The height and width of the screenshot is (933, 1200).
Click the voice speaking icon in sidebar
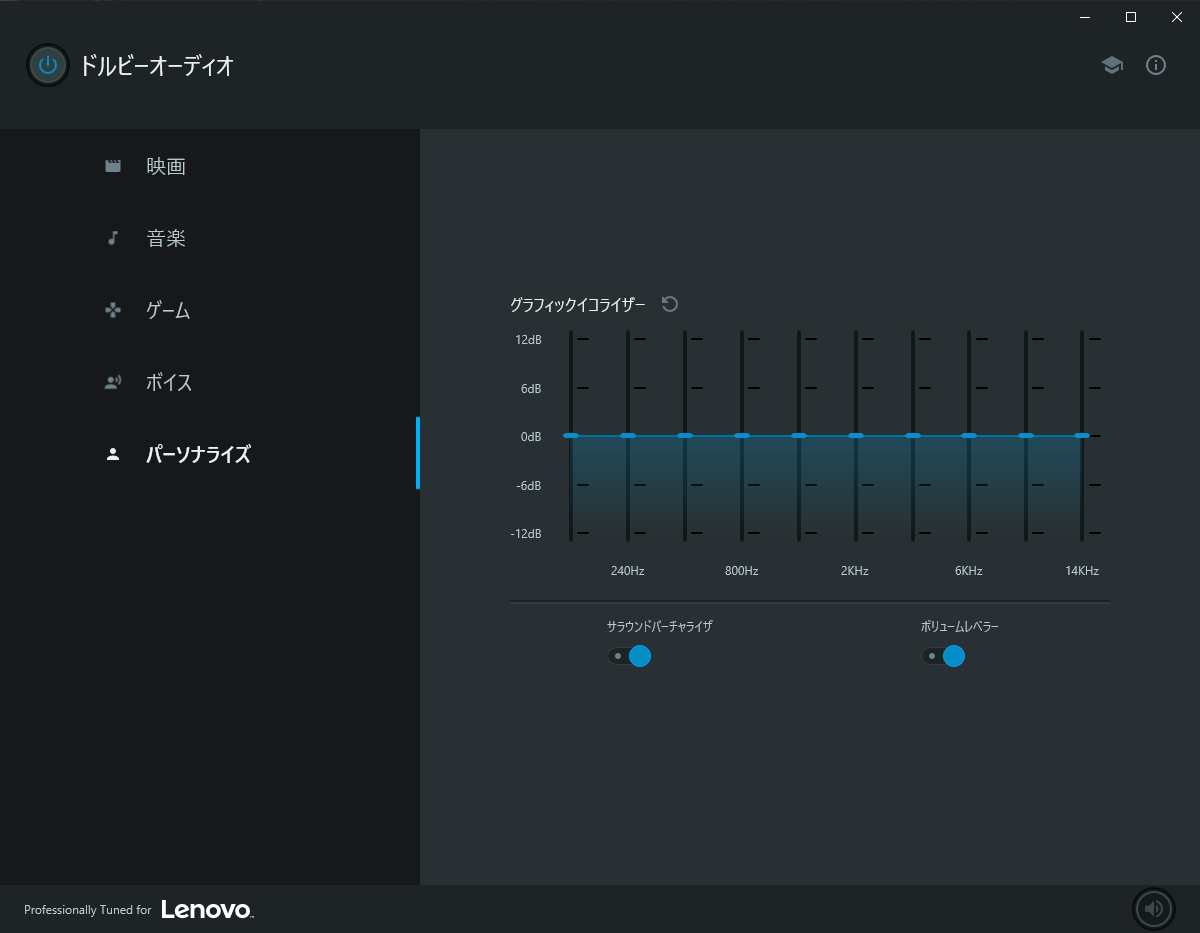(x=113, y=382)
